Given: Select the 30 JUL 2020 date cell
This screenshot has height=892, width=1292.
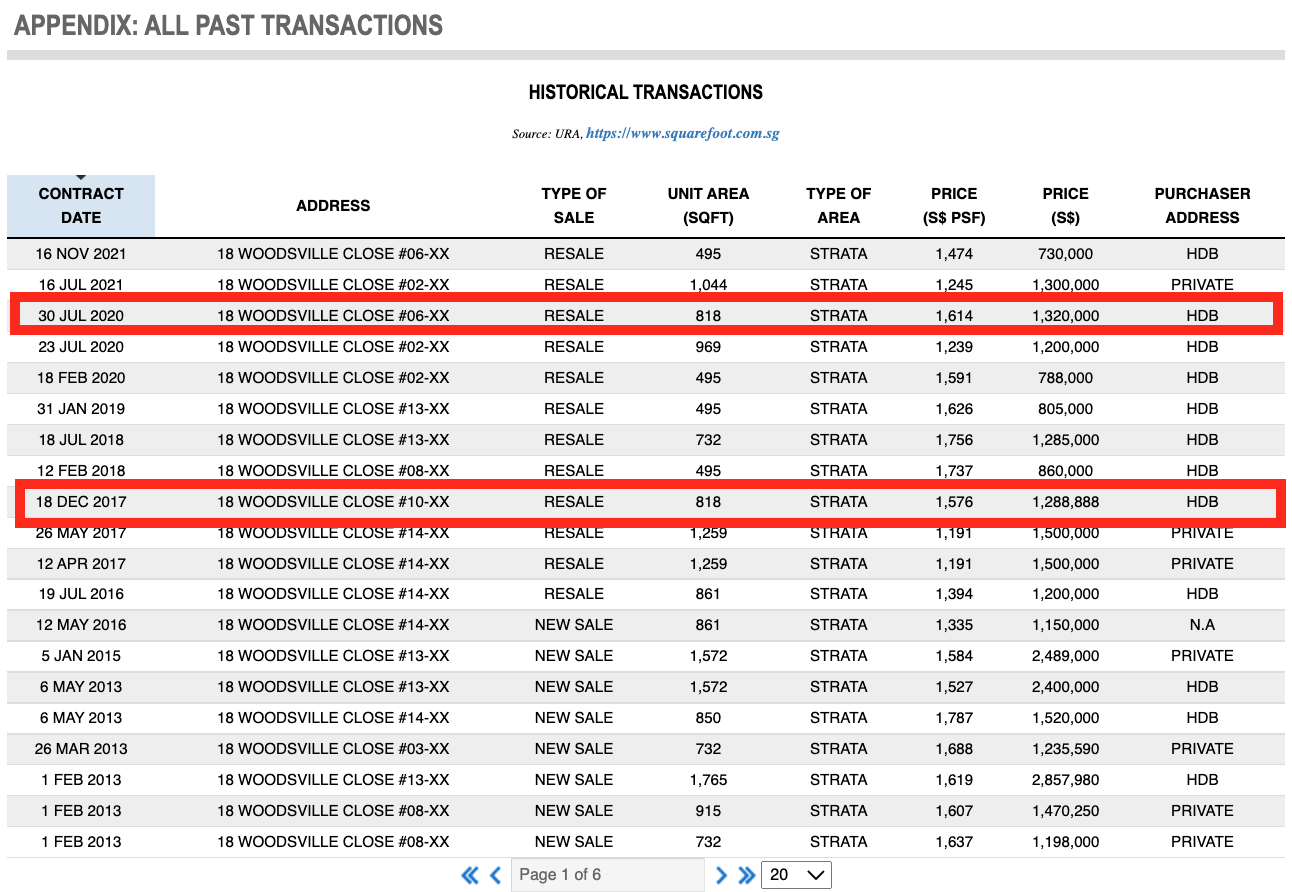Looking at the screenshot, I should [x=81, y=316].
